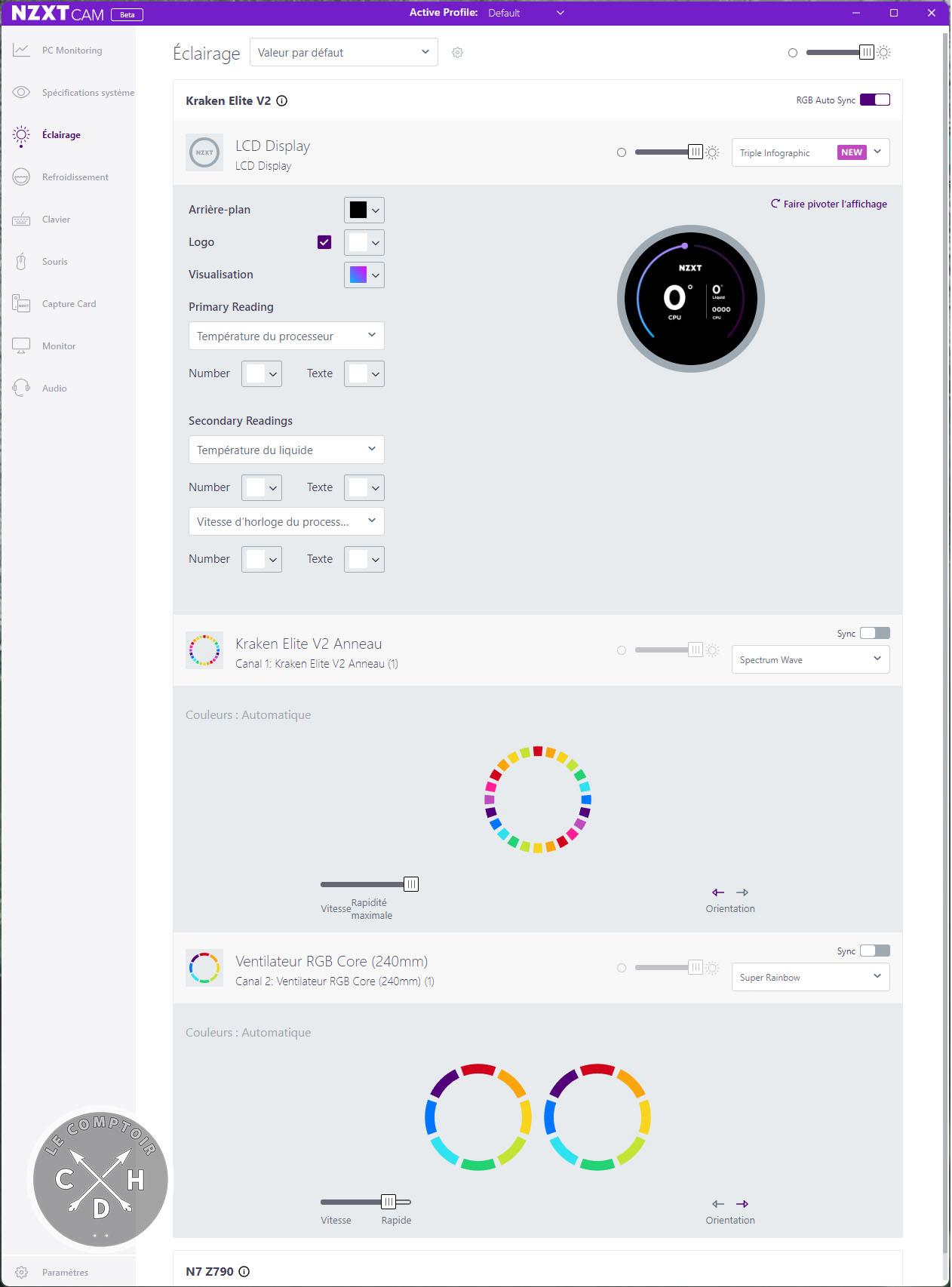Disable the RGB Auto Sync toggle
This screenshot has height=1287, width=952.
pos(874,100)
